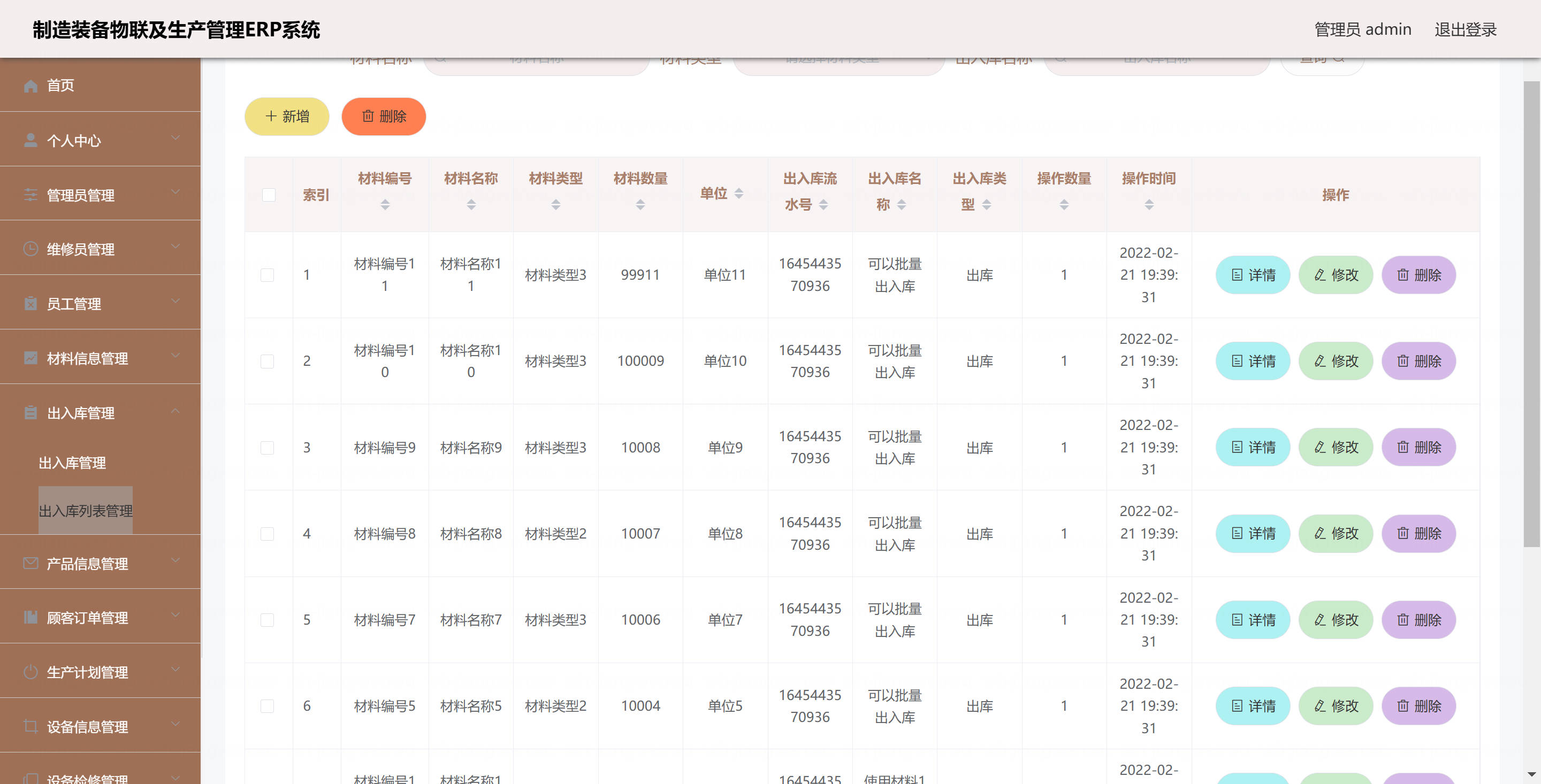This screenshot has height=784, width=1541.
Task: Click 管理员 admin user label
Action: (x=1362, y=29)
